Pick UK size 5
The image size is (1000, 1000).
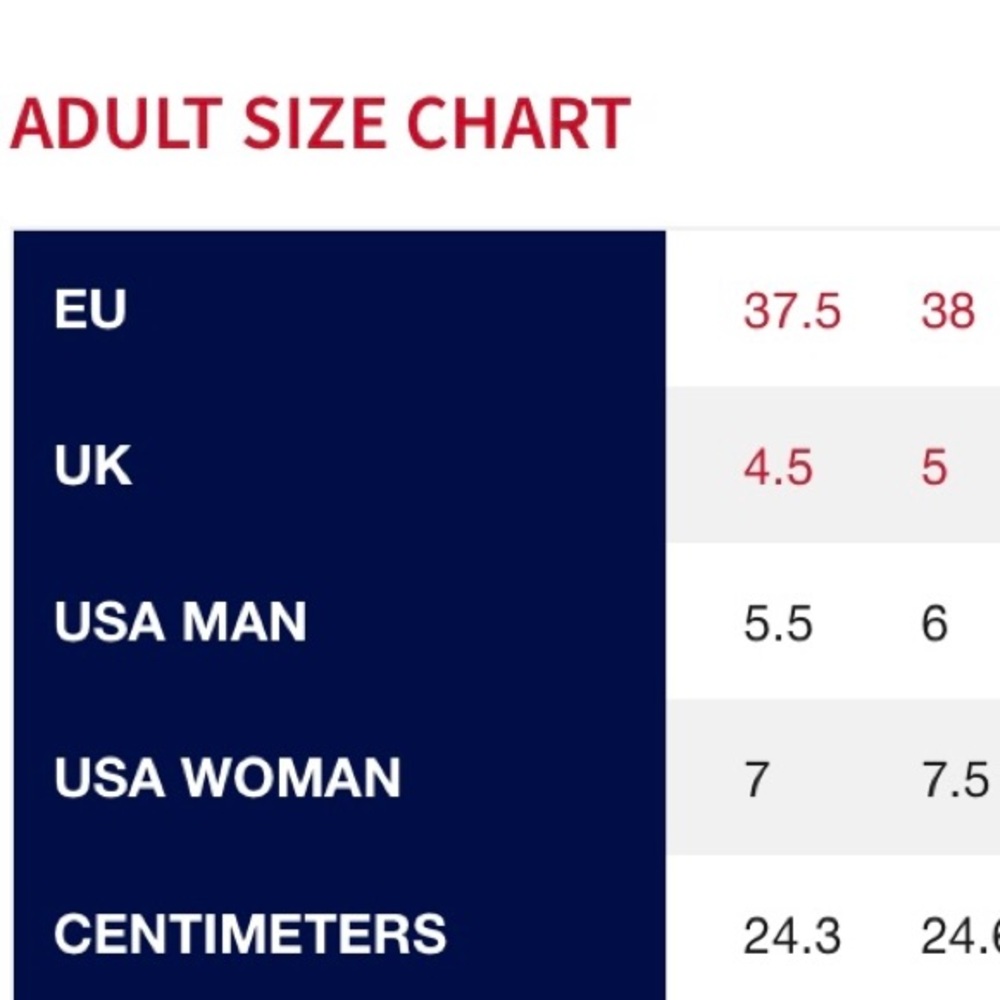pos(934,468)
